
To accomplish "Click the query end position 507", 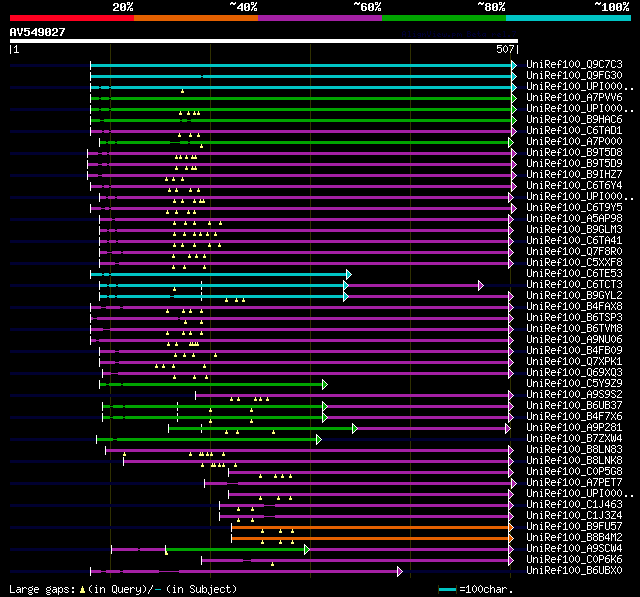I will point(505,49).
